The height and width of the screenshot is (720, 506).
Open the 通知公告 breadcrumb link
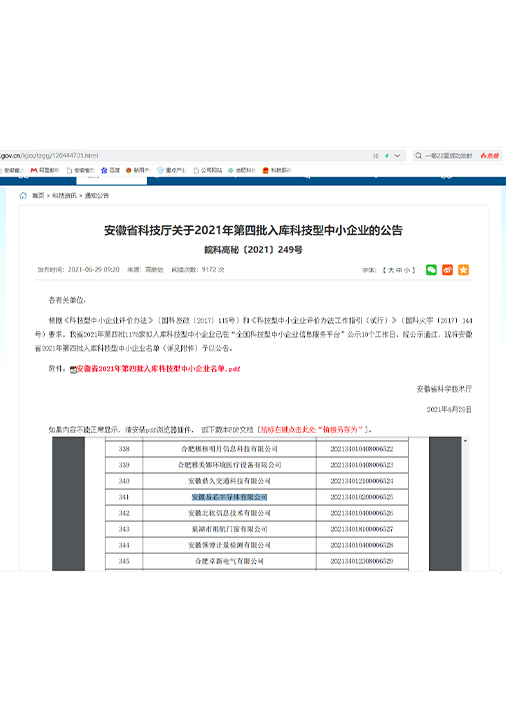[97, 196]
